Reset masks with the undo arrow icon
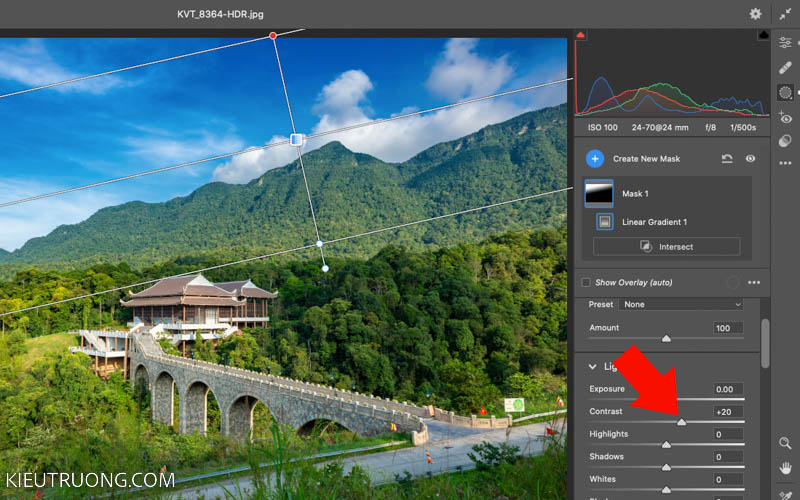 pyautogui.click(x=727, y=159)
